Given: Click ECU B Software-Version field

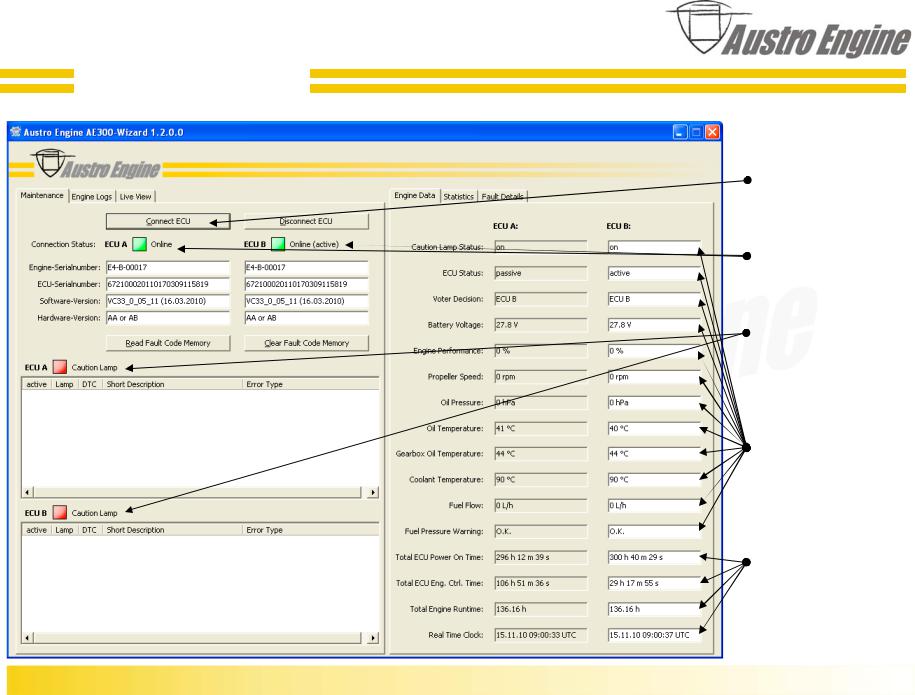Looking at the screenshot, I should pos(306,301).
